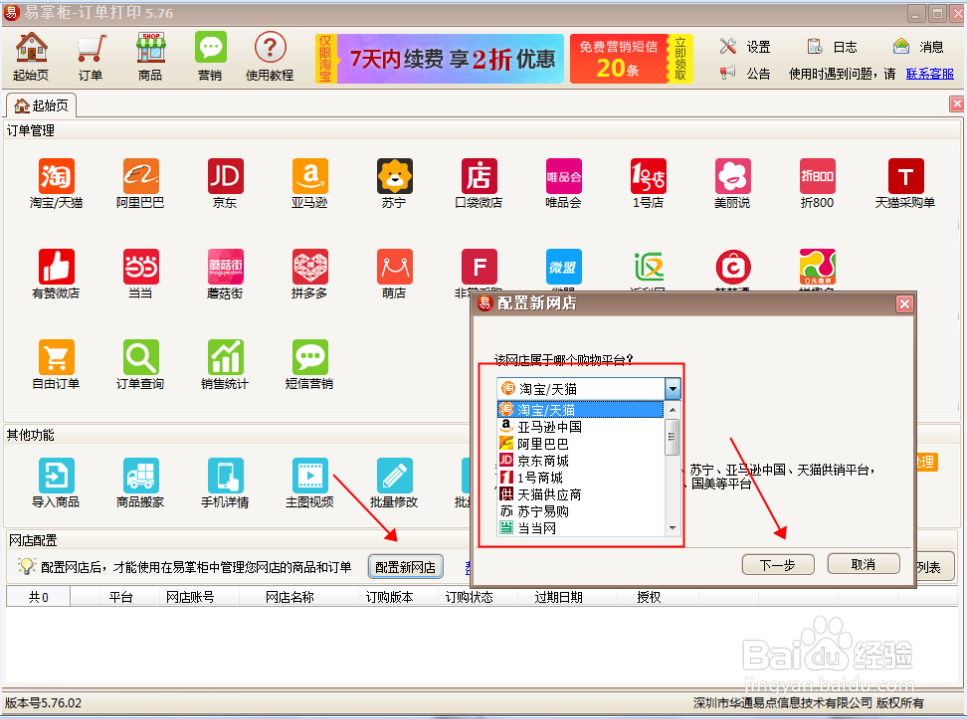Open the 主图视频 video icon
Screen dimensions: 967x719
click(x=310, y=475)
